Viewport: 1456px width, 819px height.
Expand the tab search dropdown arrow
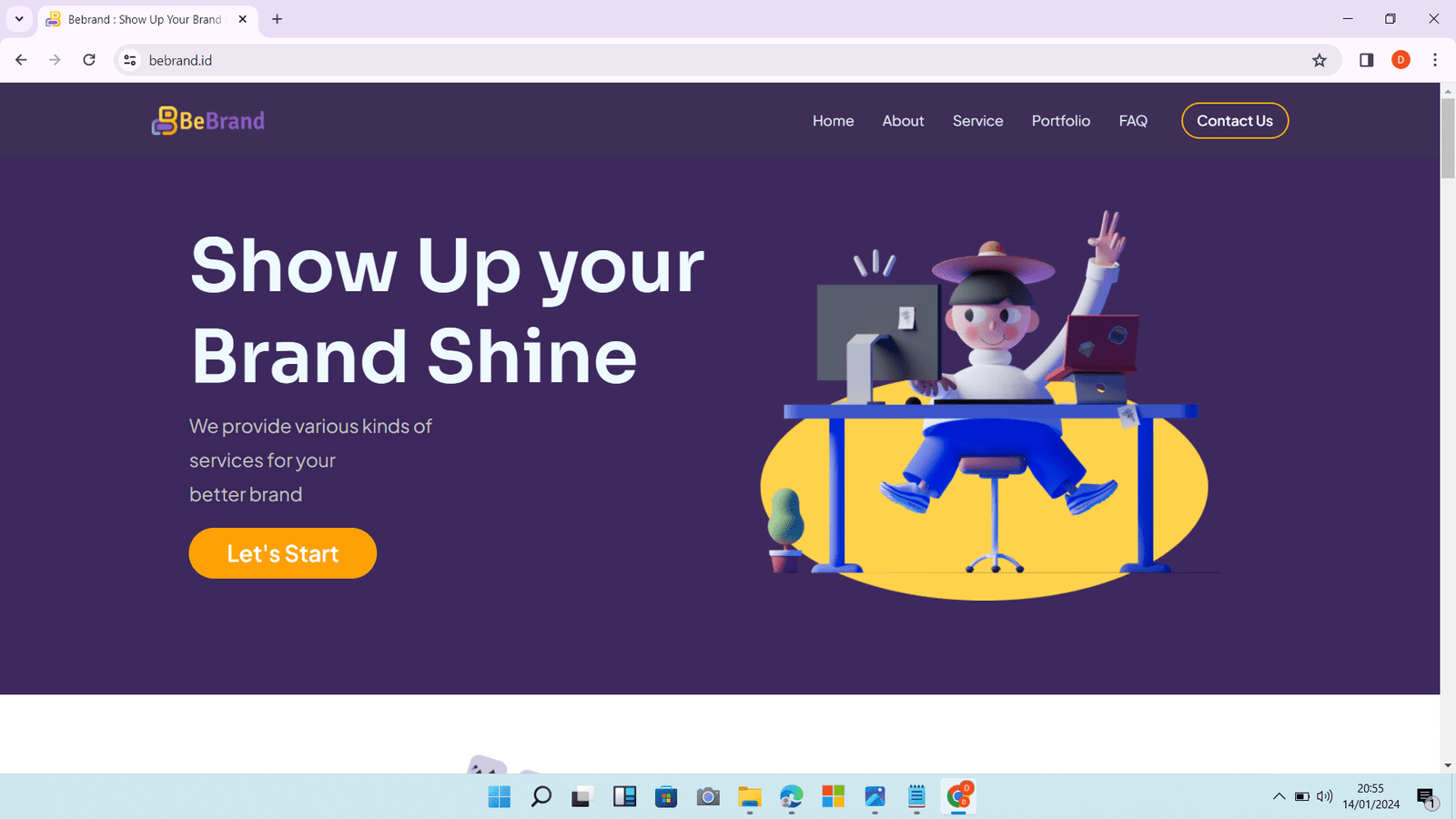[x=19, y=19]
